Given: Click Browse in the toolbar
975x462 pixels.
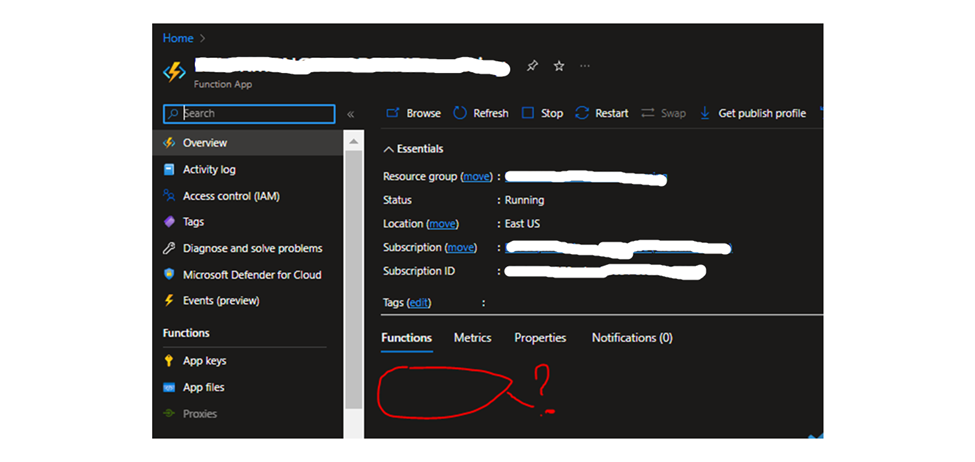Looking at the screenshot, I should (x=413, y=113).
